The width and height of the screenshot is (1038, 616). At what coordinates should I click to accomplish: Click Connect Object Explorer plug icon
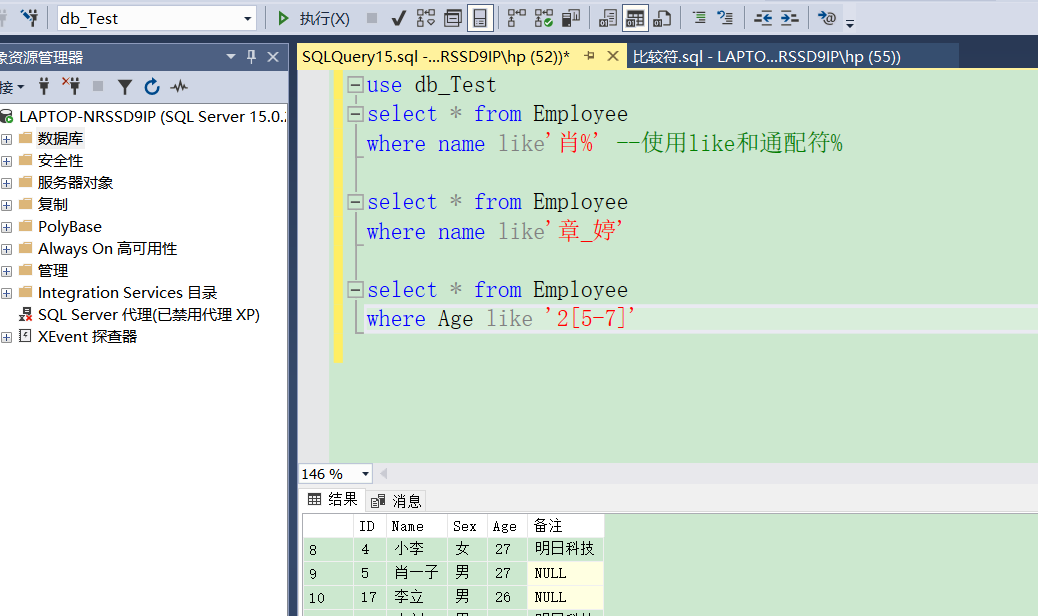[44, 86]
